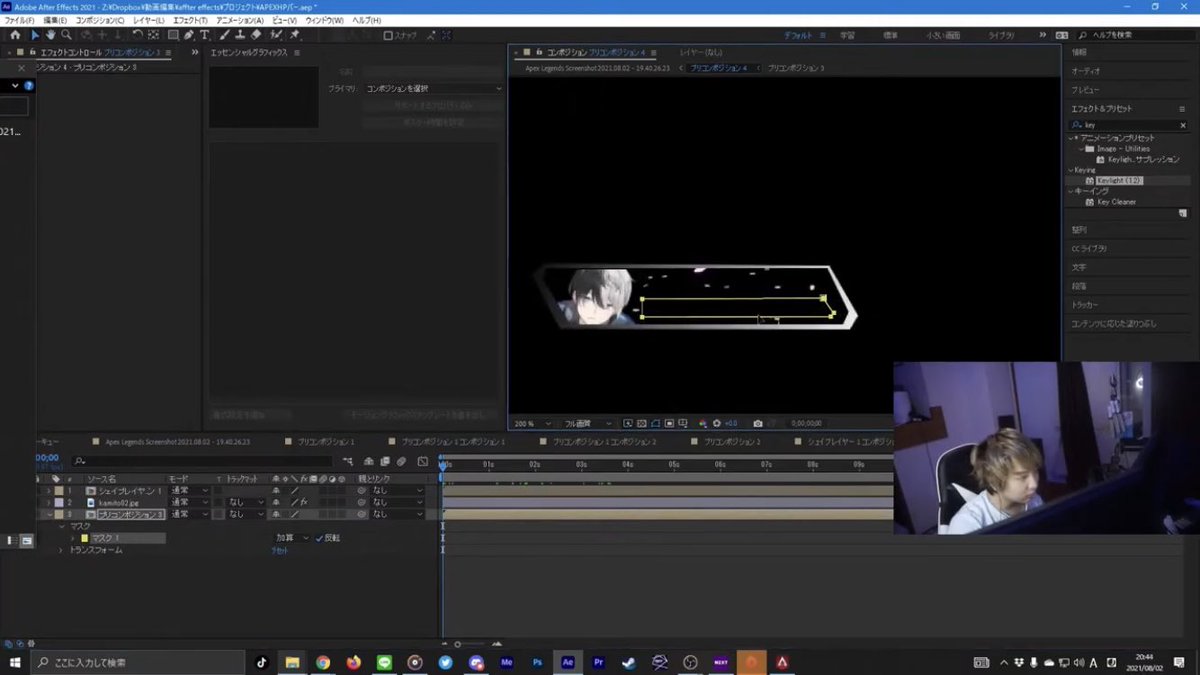Viewport: 1200px width, 675px height.
Task: Click the shy layers icon in timeline header
Action: pyautogui.click(x=368, y=461)
